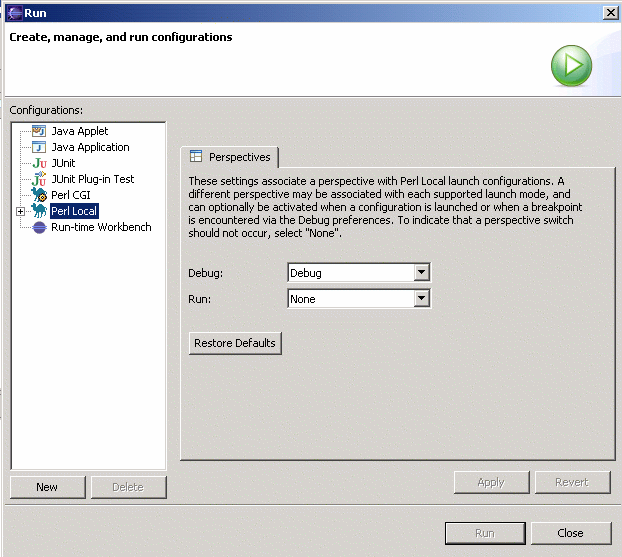Click the 'Debug:' field label

pyautogui.click(x=205, y=273)
